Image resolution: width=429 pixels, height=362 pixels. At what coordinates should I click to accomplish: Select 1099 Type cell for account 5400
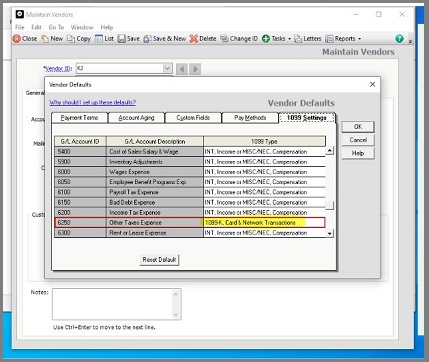click(264, 152)
